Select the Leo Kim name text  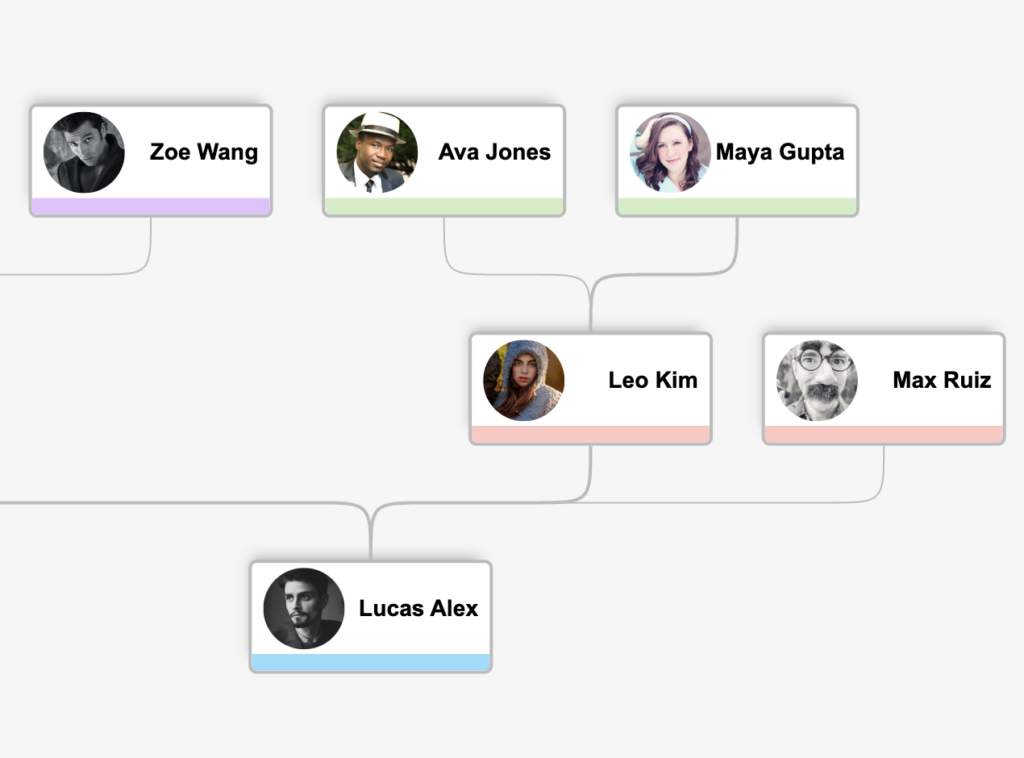coord(653,380)
